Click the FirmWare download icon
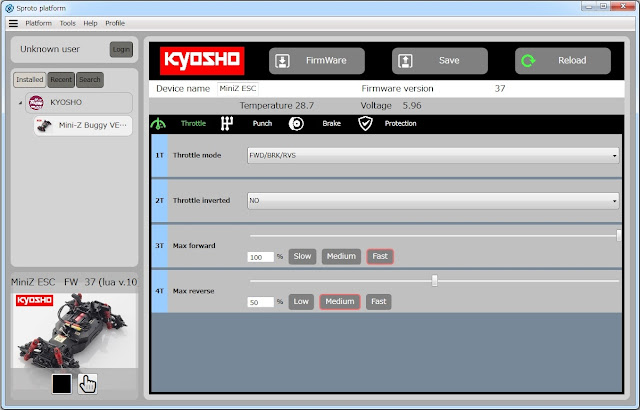The height and width of the screenshot is (410, 640). [282, 61]
